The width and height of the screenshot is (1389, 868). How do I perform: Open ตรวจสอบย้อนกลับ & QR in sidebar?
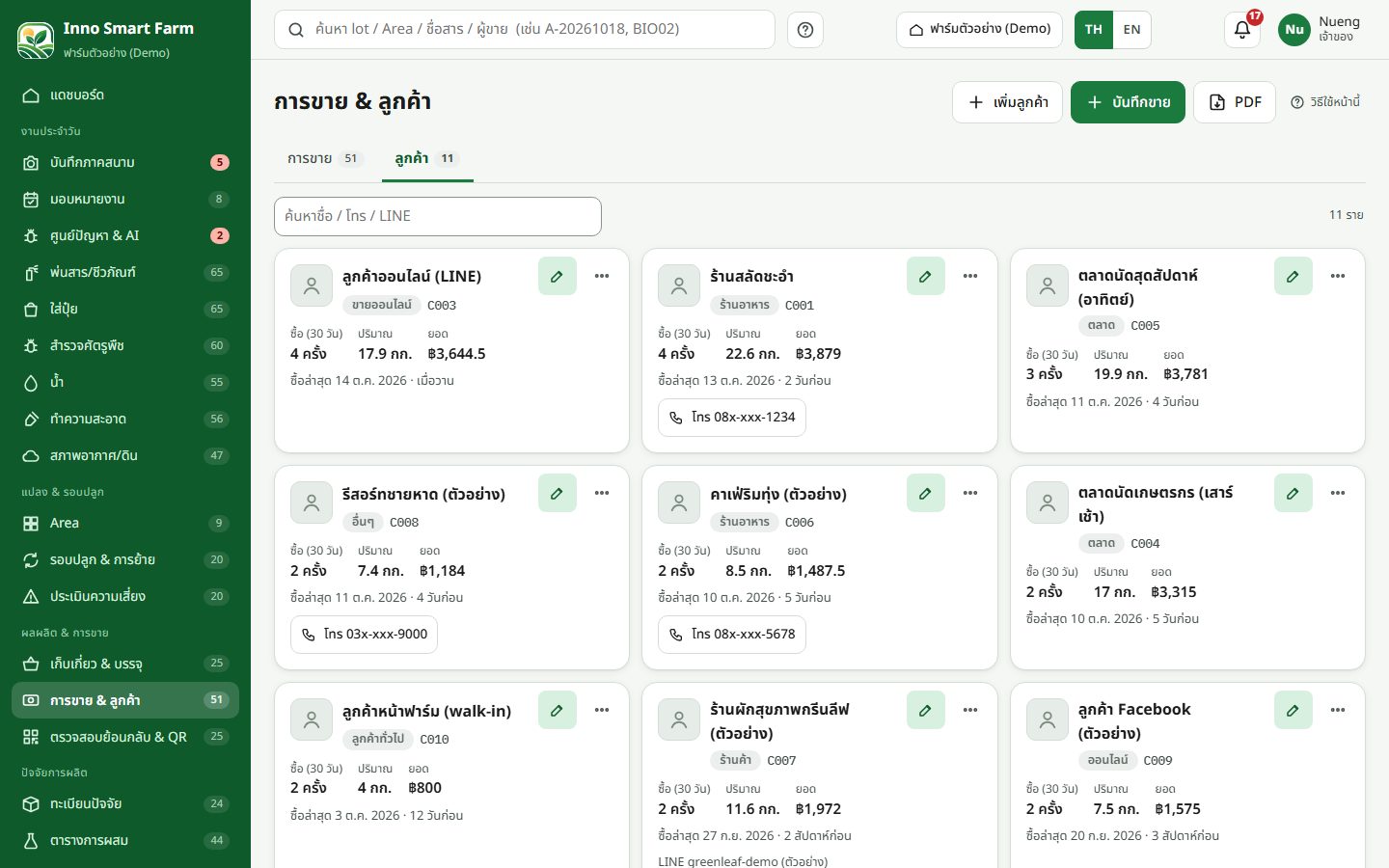125,737
